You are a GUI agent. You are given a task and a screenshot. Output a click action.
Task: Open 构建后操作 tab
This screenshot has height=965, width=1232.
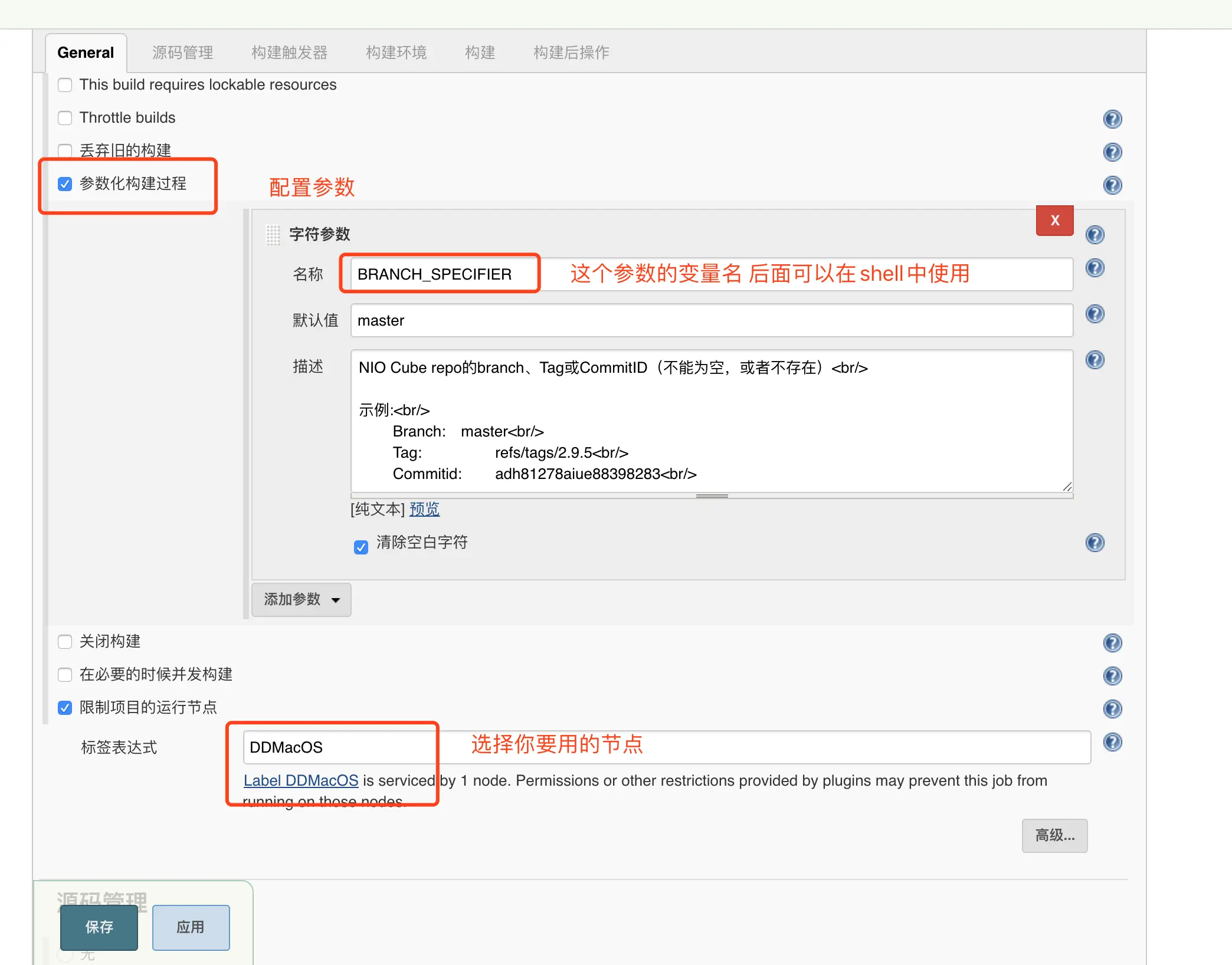click(x=571, y=52)
